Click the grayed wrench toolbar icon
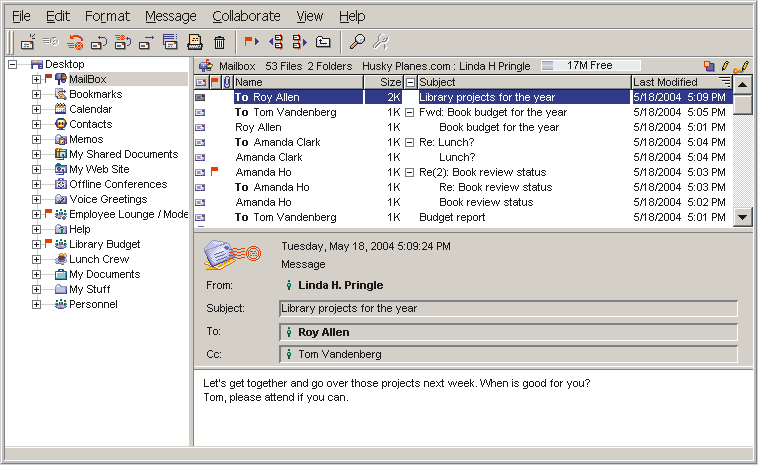The image size is (758, 465). (381, 42)
